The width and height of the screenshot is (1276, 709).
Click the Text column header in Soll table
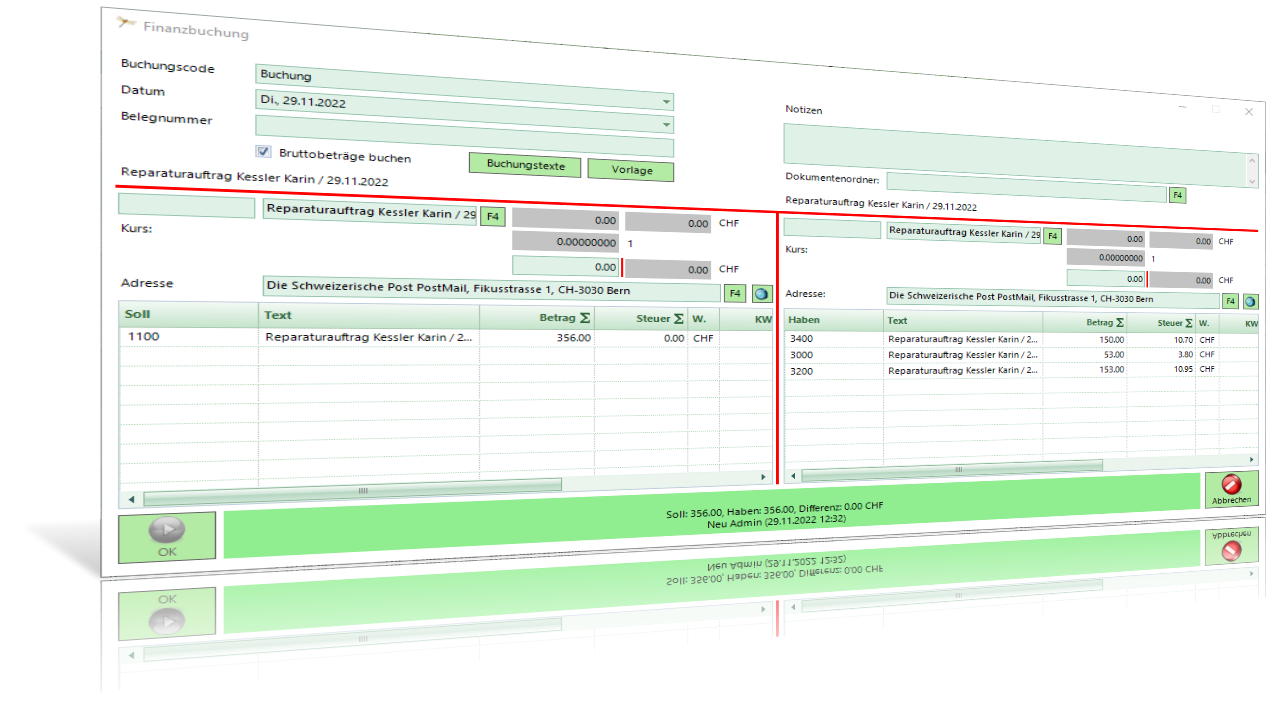[369, 316]
